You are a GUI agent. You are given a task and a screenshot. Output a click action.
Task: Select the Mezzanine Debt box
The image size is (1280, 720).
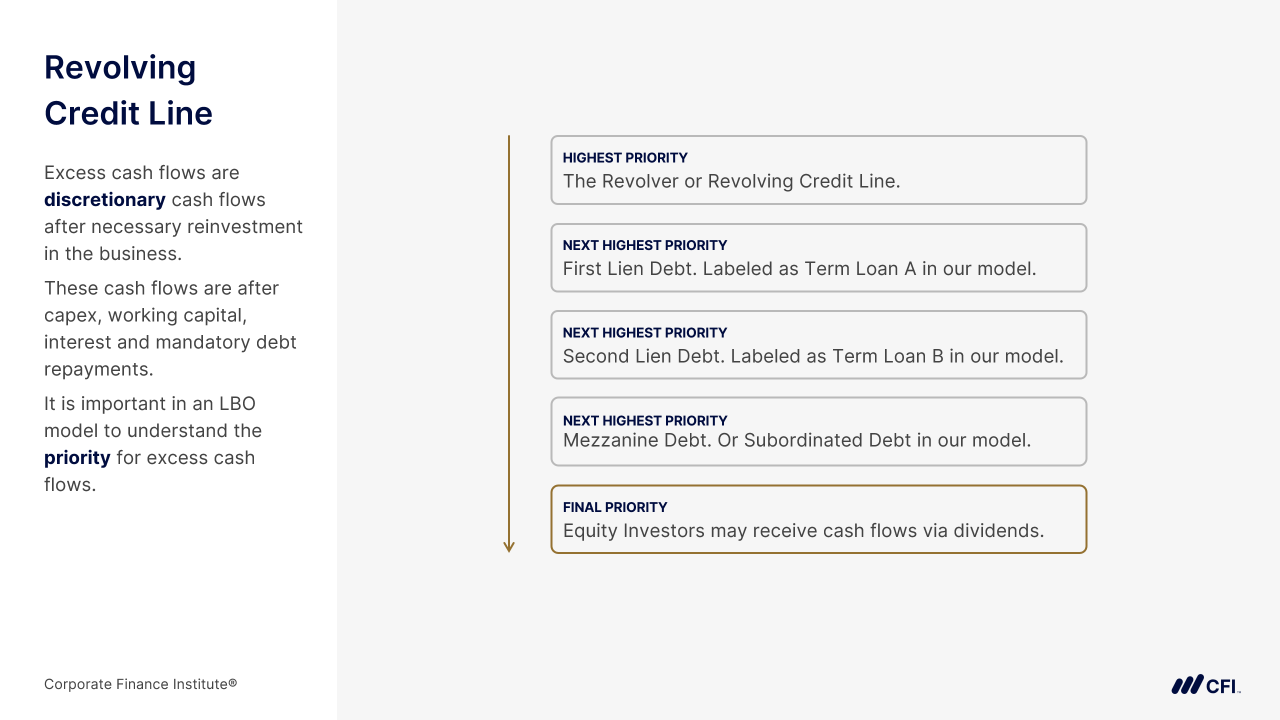tap(818, 432)
